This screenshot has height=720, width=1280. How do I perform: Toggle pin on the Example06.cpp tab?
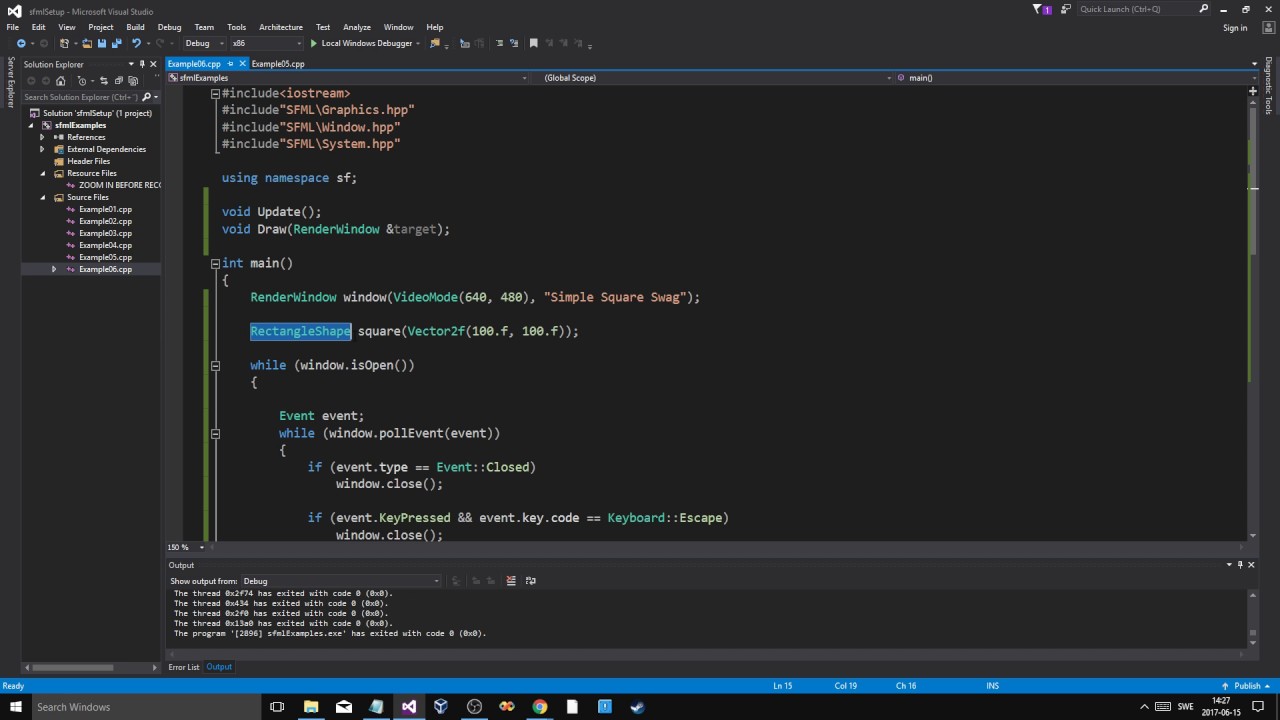(x=230, y=64)
